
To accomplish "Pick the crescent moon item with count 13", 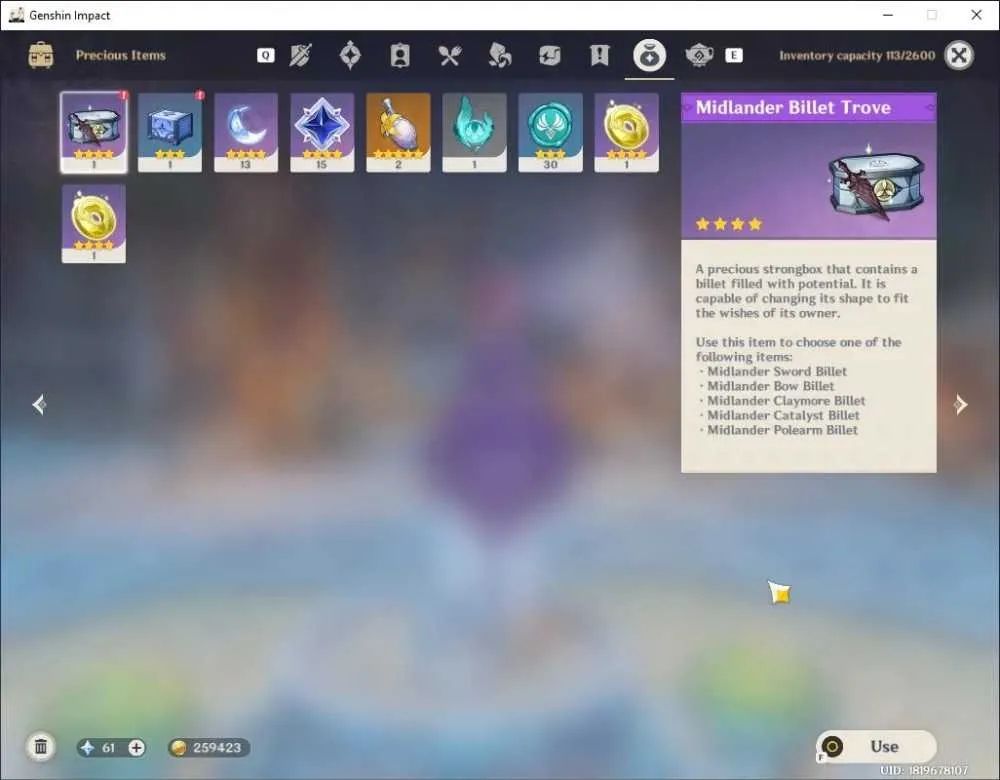I will click(x=246, y=133).
